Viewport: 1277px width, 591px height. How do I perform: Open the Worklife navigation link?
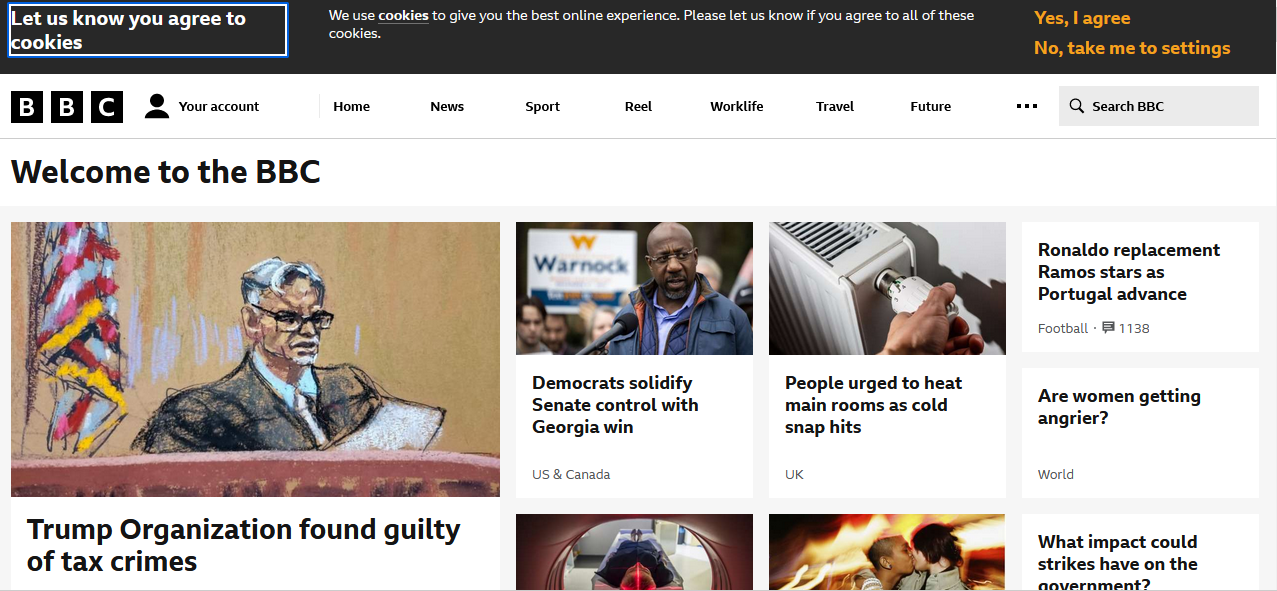pos(737,106)
